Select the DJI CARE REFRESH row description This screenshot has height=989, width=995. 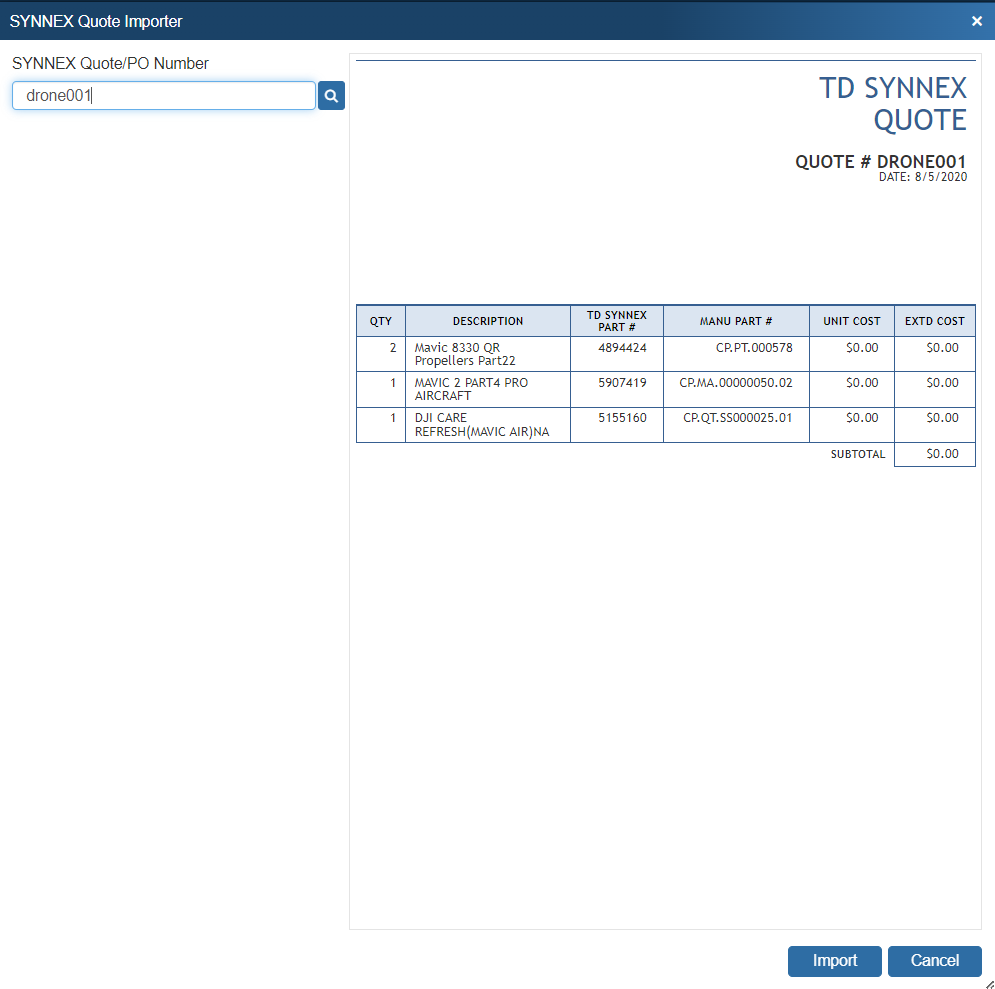(x=481, y=424)
